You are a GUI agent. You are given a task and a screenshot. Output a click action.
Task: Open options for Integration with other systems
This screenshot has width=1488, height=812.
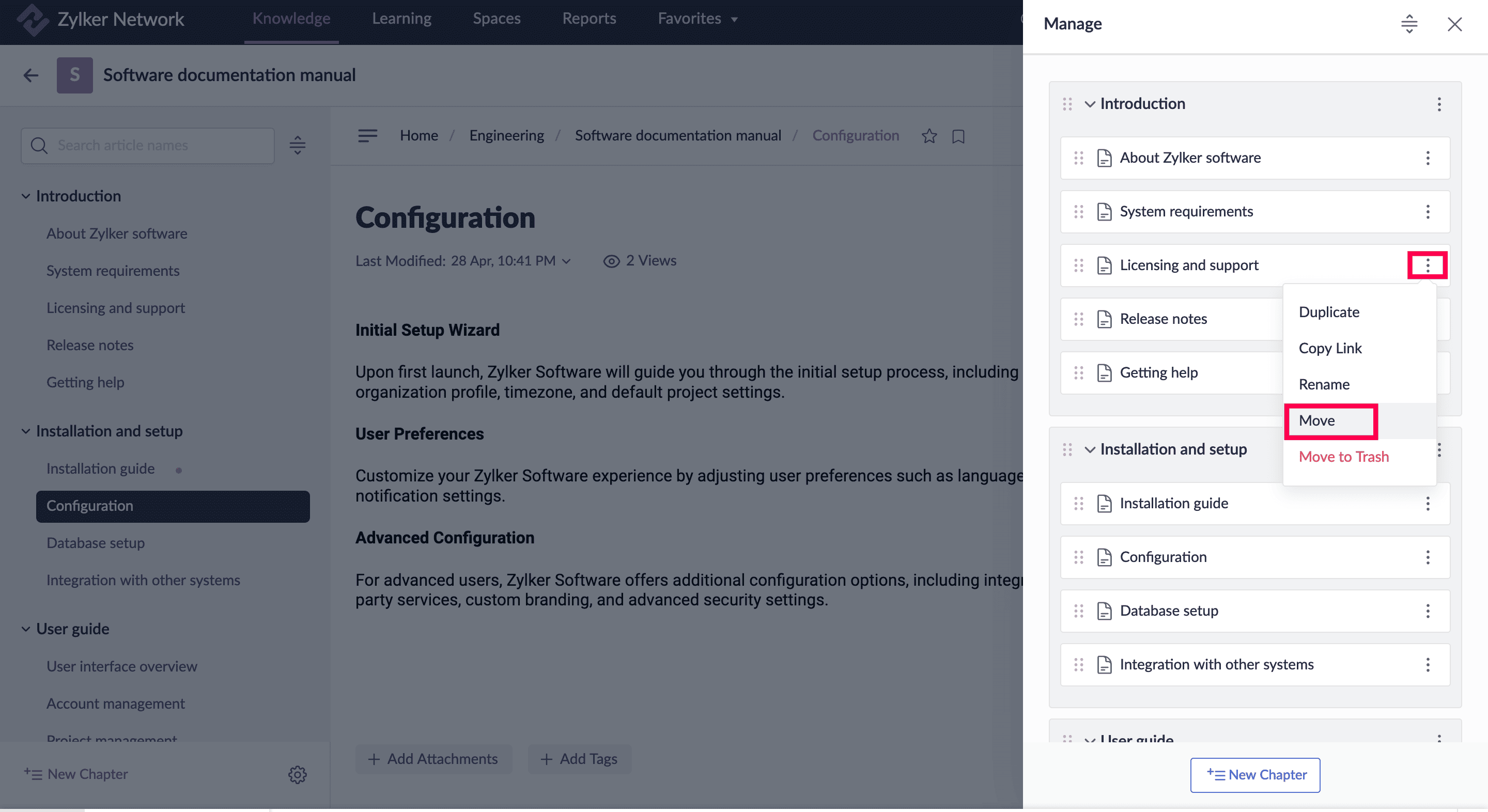1428,664
